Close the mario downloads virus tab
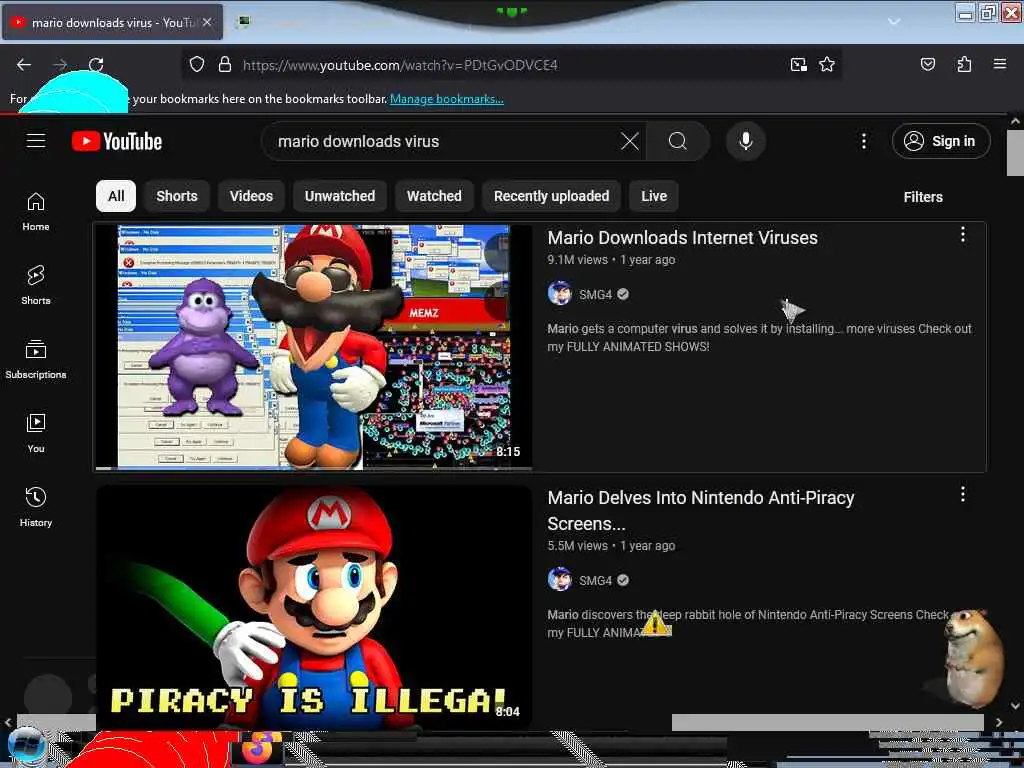 206,22
